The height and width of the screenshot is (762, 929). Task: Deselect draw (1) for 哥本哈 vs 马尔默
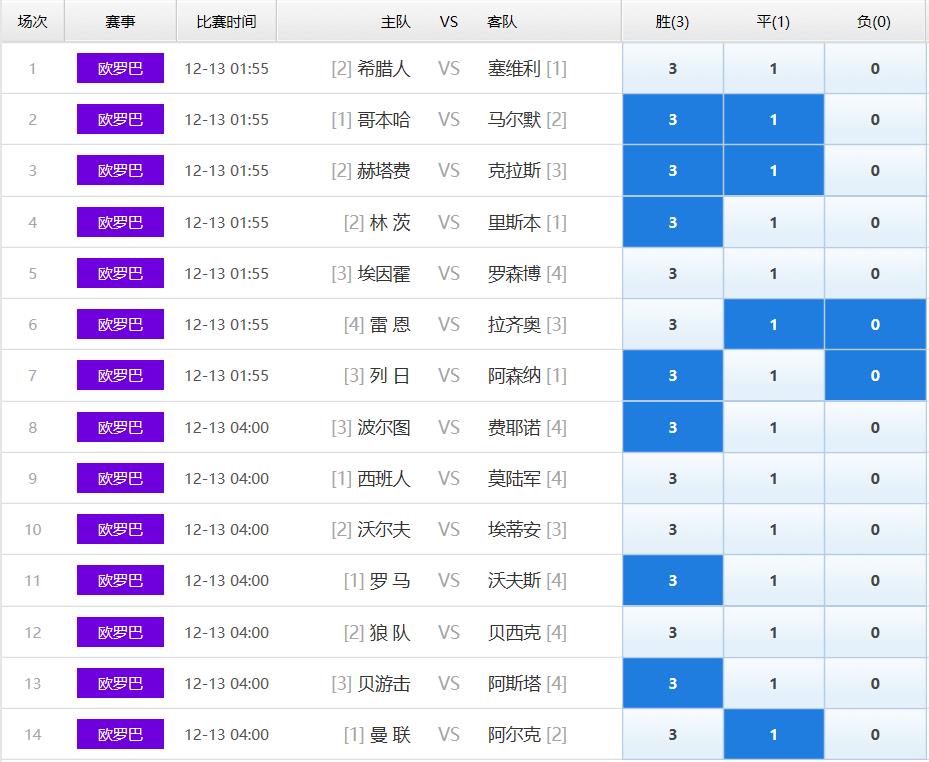pos(773,120)
